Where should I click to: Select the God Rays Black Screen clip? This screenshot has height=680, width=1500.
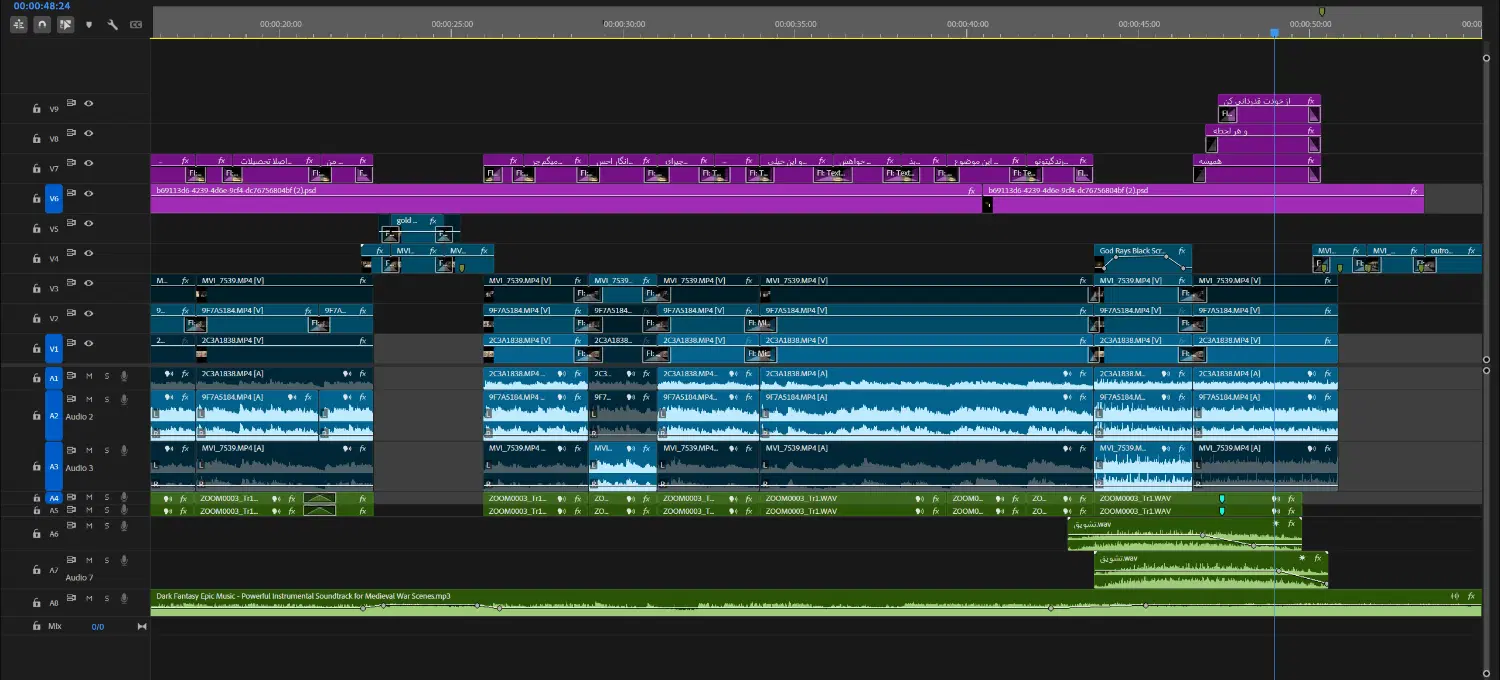click(1142, 259)
